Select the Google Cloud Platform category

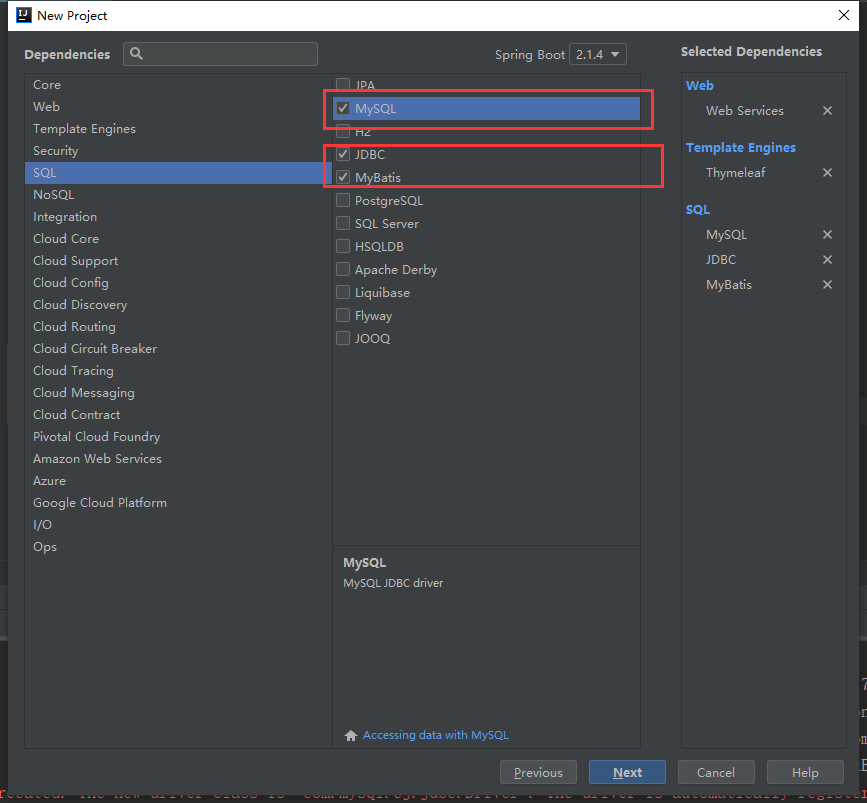tap(178, 503)
